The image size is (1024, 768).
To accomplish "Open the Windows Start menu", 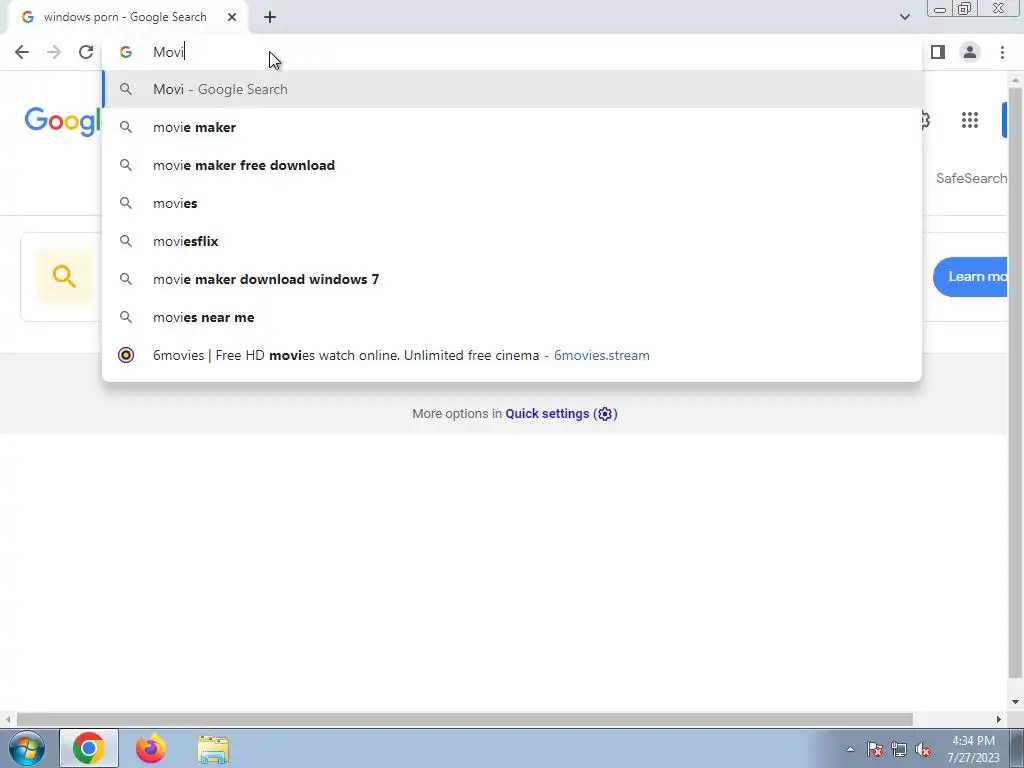I will 27,748.
